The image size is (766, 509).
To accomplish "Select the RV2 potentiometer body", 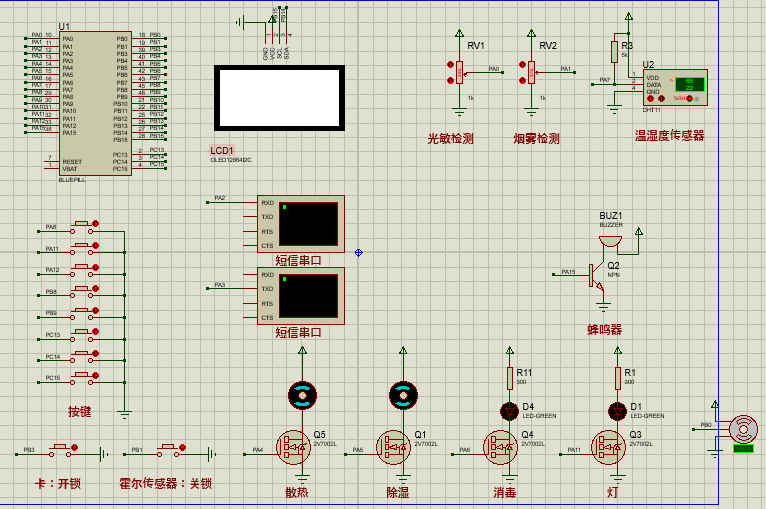I will point(532,72).
